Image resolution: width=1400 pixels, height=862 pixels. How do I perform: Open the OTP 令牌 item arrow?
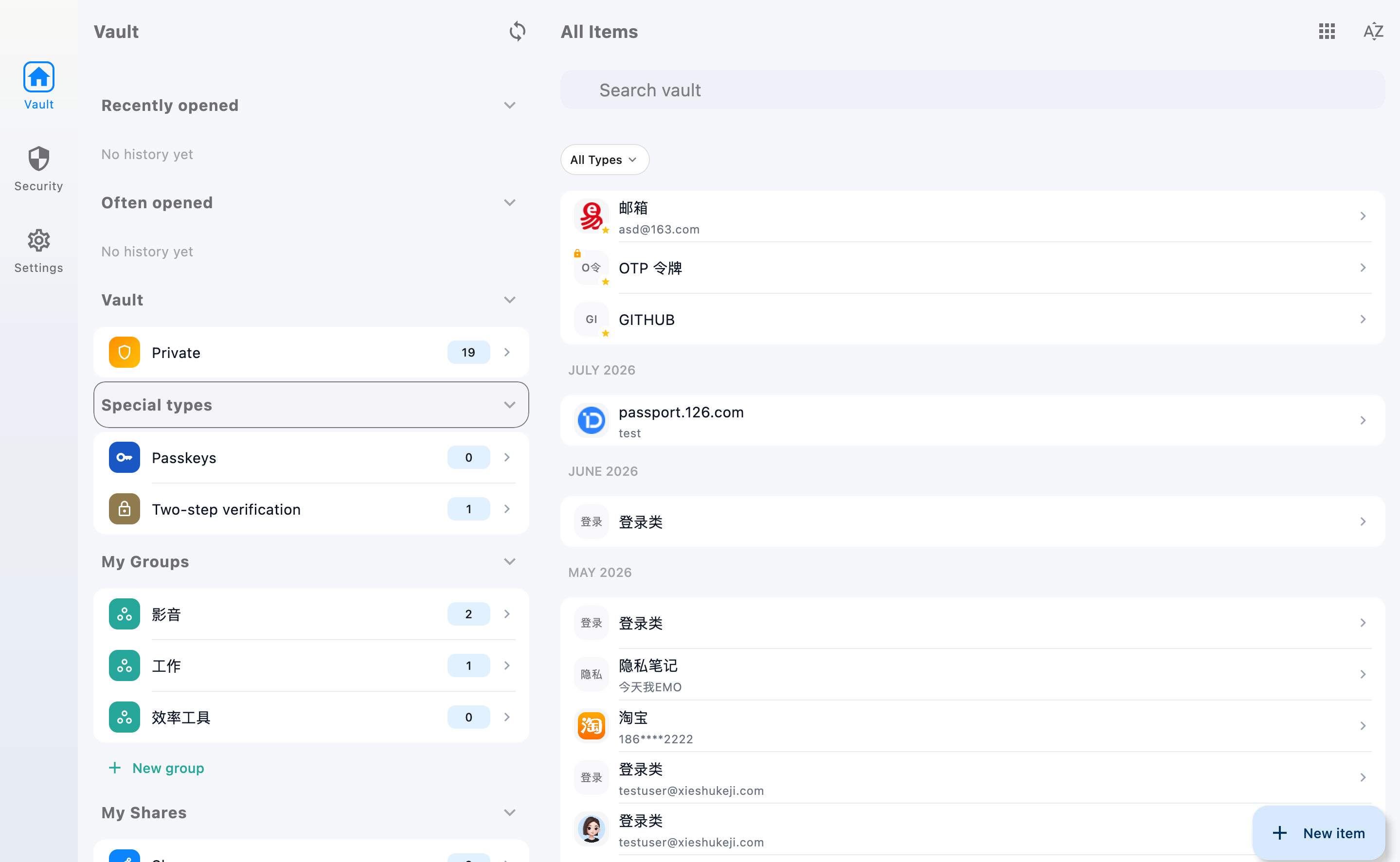(x=1363, y=268)
